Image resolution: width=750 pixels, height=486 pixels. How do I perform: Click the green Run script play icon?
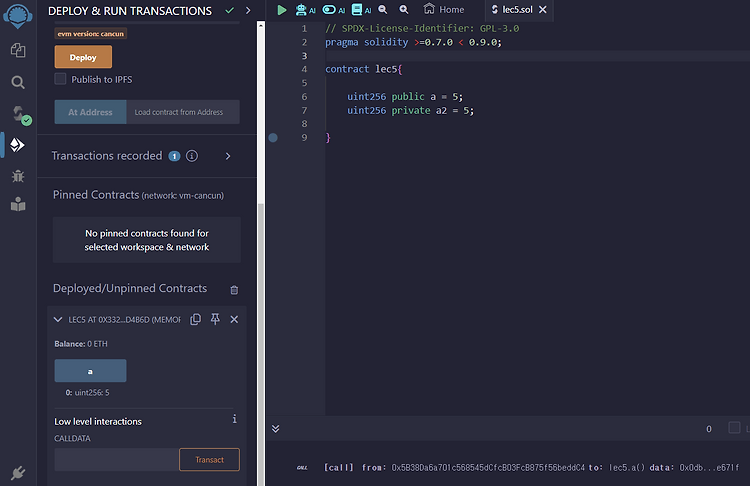tap(282, 10)
